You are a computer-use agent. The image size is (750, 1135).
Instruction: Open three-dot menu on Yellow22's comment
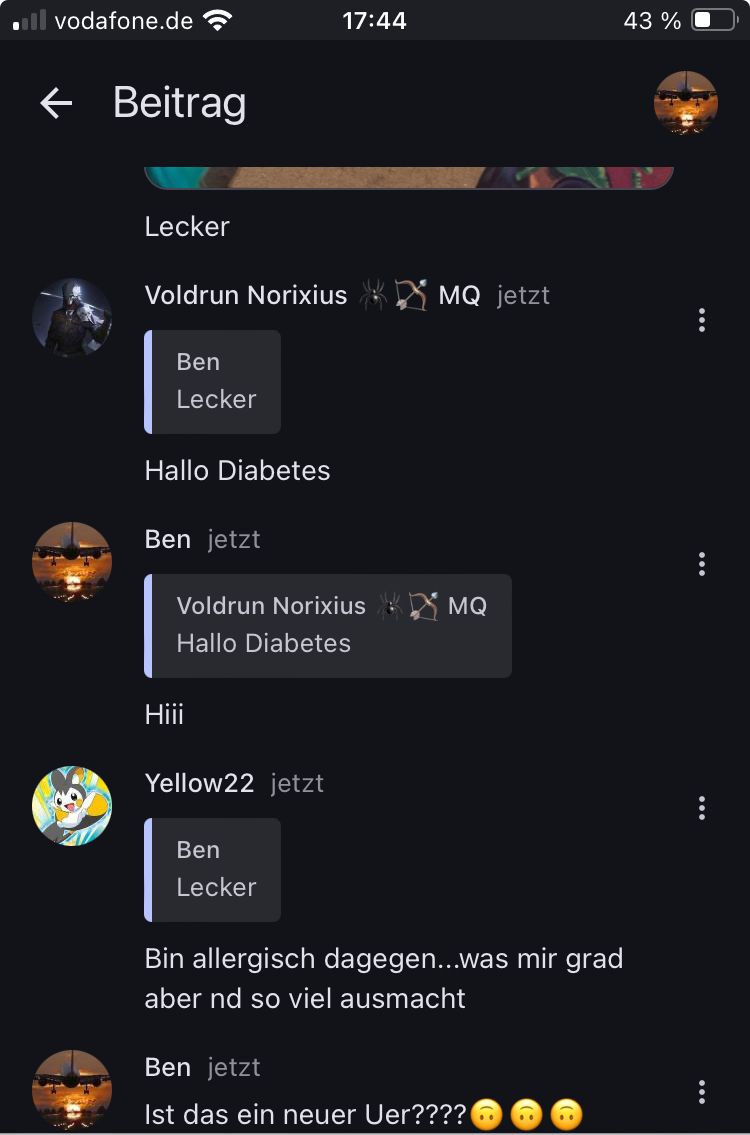coord(701,808)
